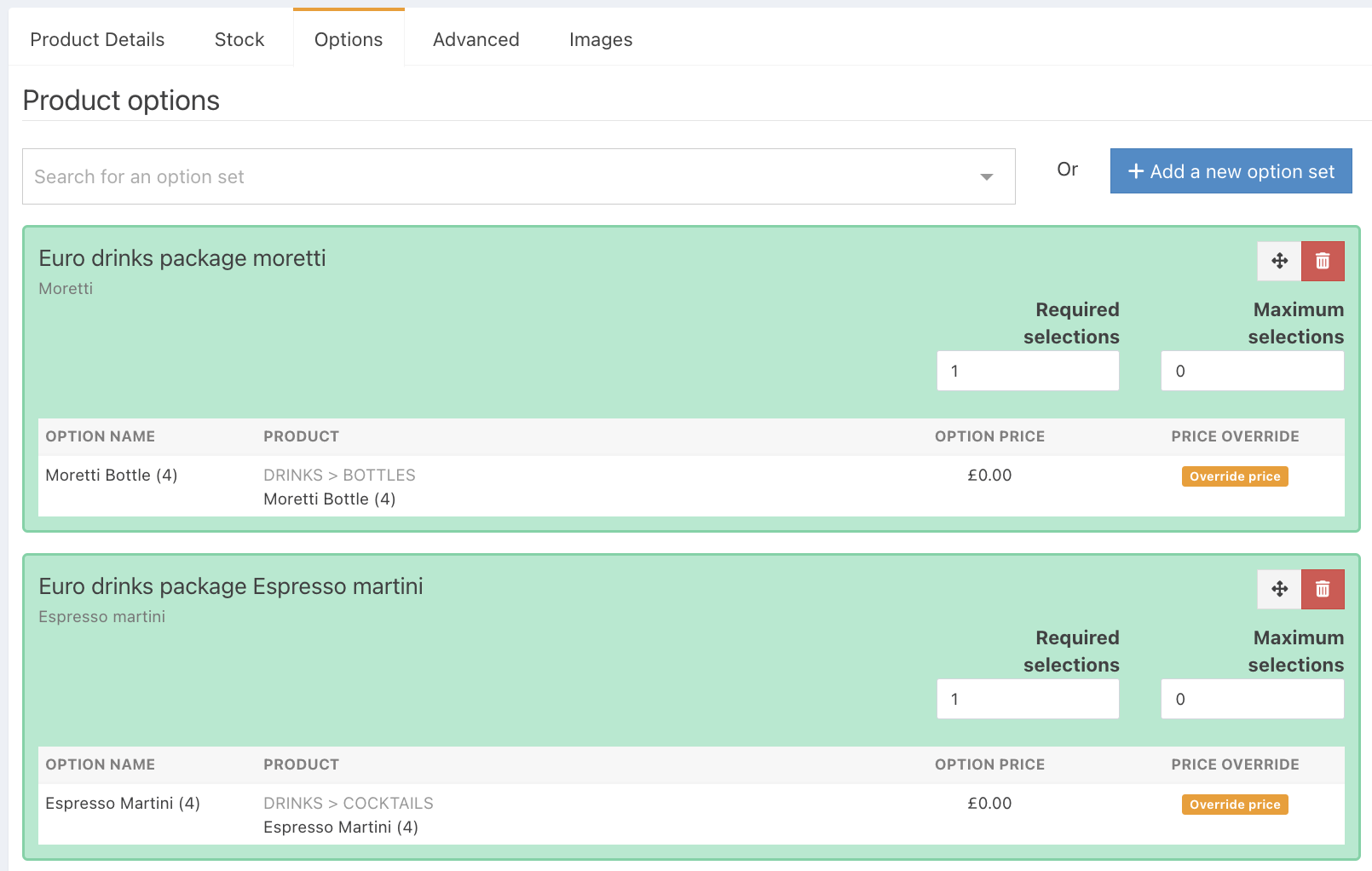Click the move handle for Euro drinks package moretti
This screenshot has width=1372, height=871.
1279,261
